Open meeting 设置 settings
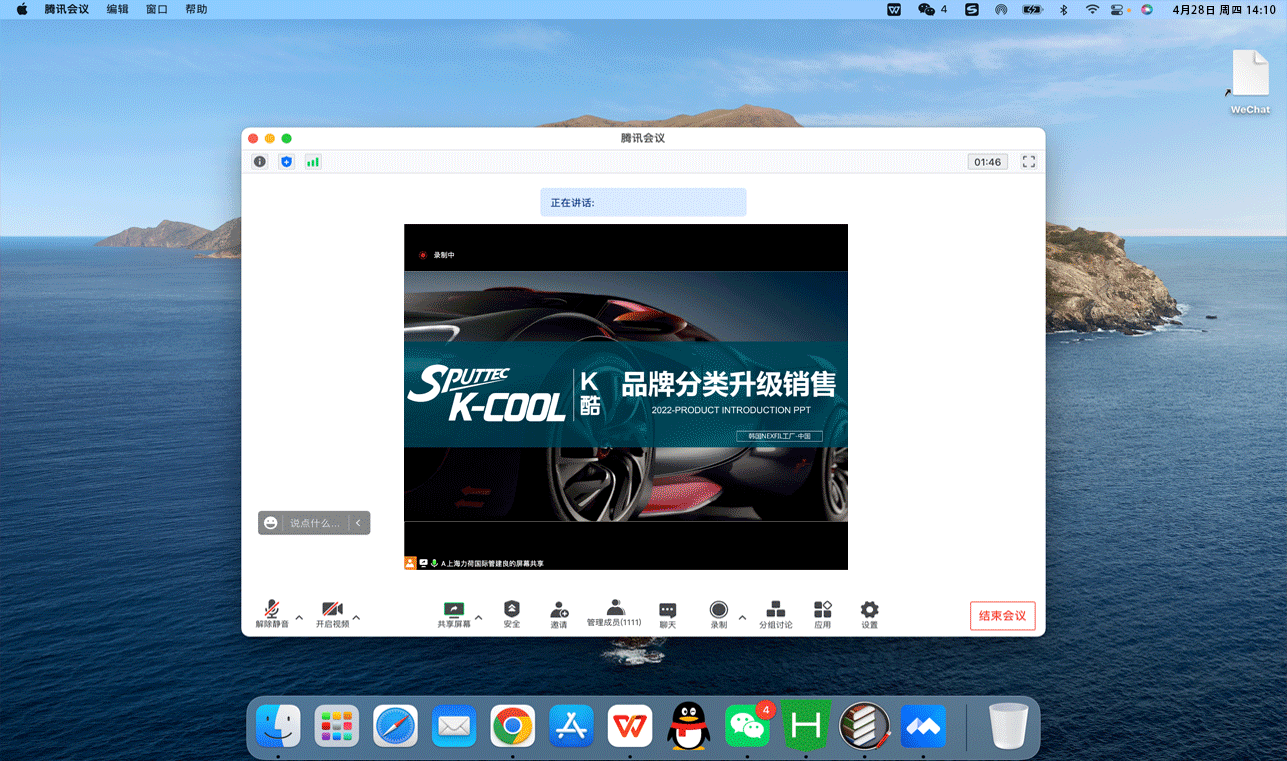The image size is (1287, 761). 870,614
